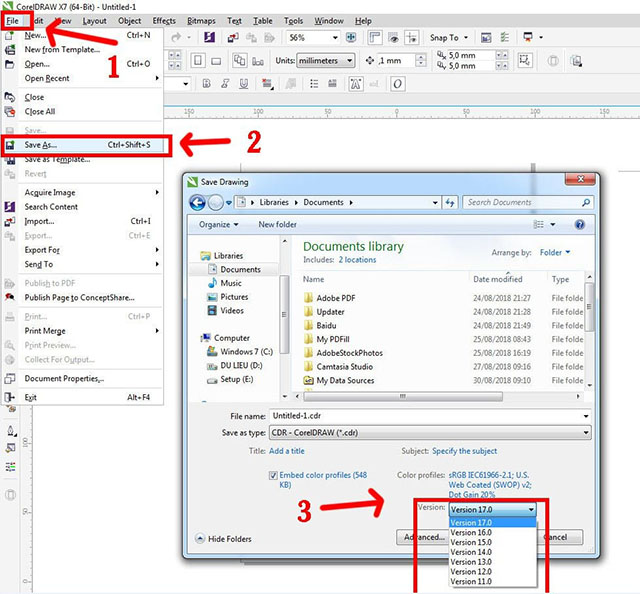Open the zoom level 56% dropdown
Screen dimensions: 640x594
pos(335,38)
